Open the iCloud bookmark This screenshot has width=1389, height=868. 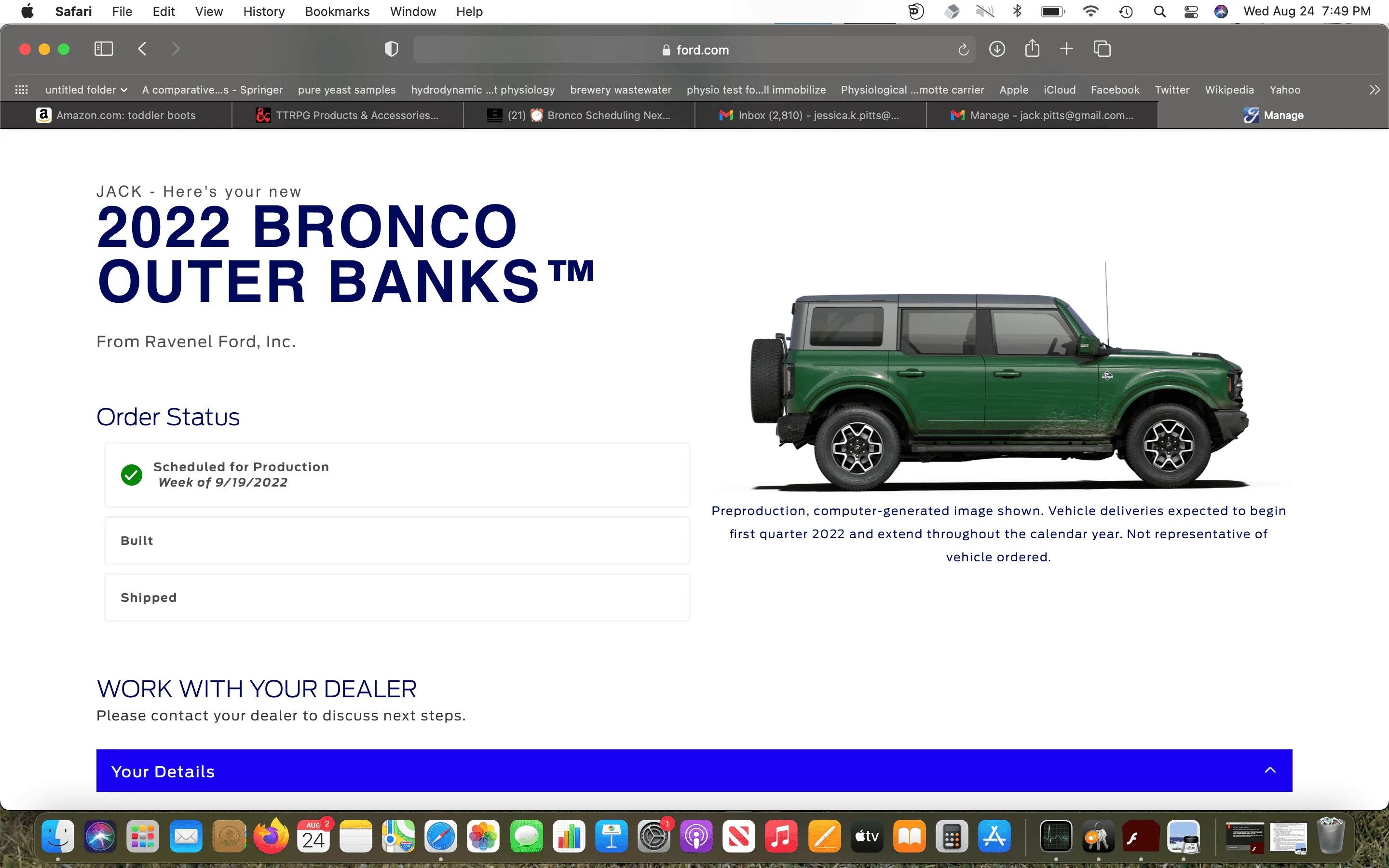click(x=1059, y=90)
